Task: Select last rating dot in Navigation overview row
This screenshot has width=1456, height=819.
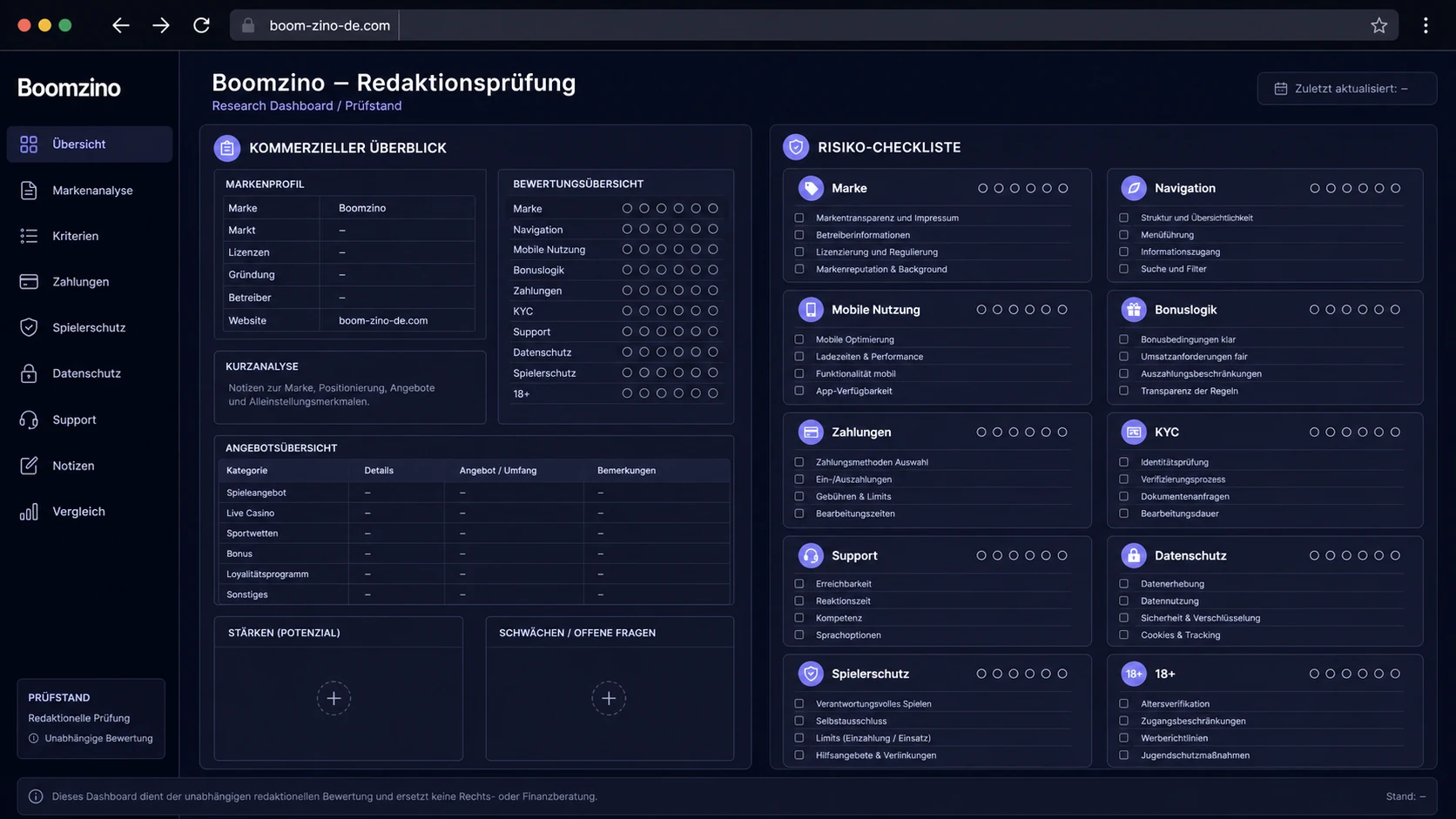Action: pos(713,229)
